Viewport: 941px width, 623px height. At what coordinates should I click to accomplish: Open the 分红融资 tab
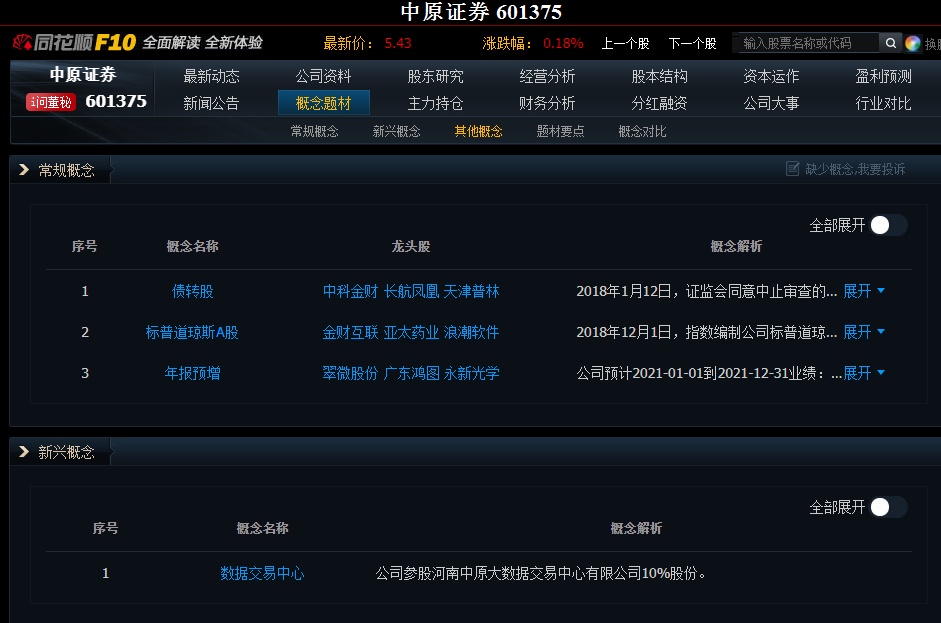click(659, 103)
